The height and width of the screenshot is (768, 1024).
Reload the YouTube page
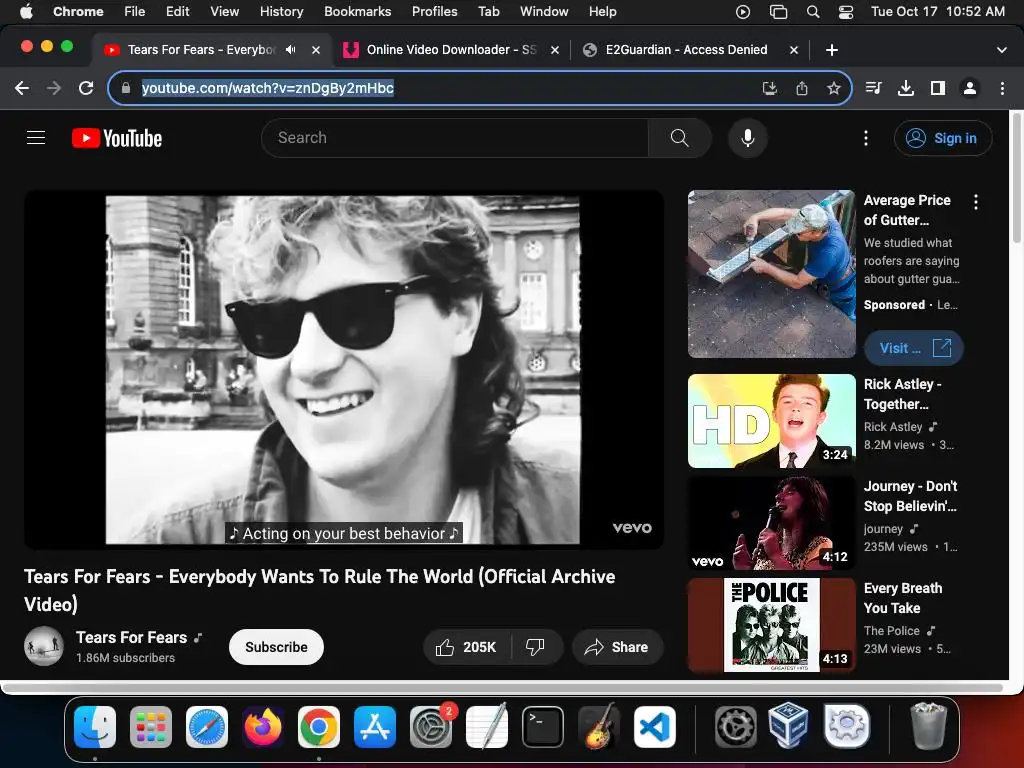pos(86,88)
